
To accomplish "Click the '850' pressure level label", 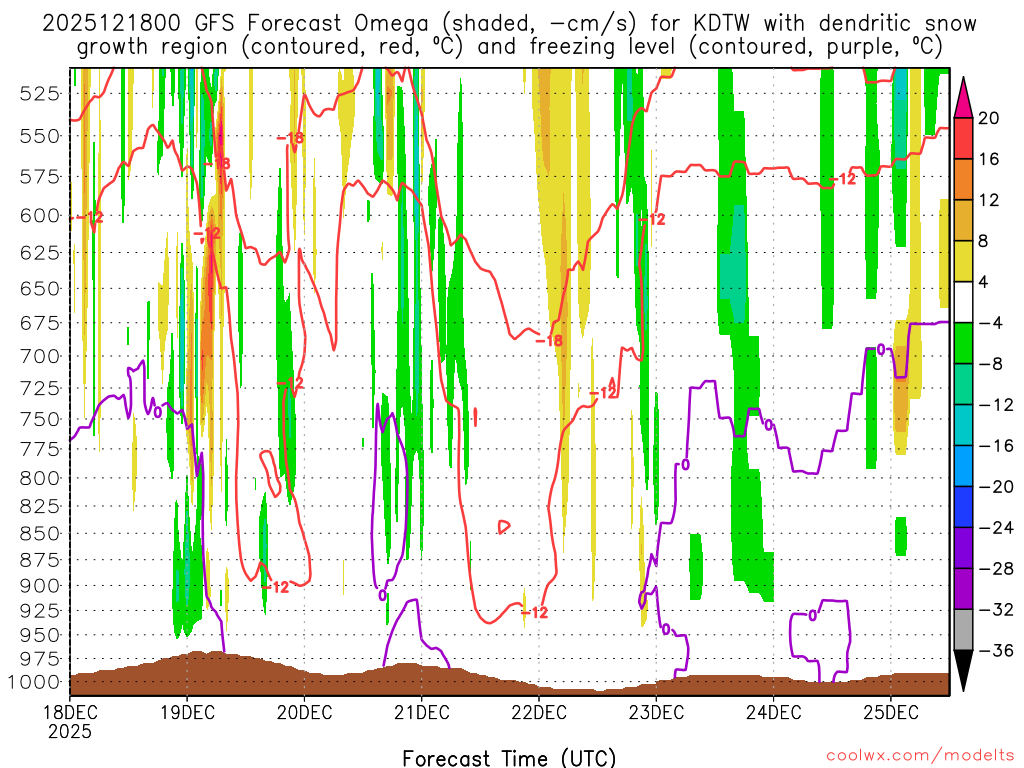I will [40, 534].
